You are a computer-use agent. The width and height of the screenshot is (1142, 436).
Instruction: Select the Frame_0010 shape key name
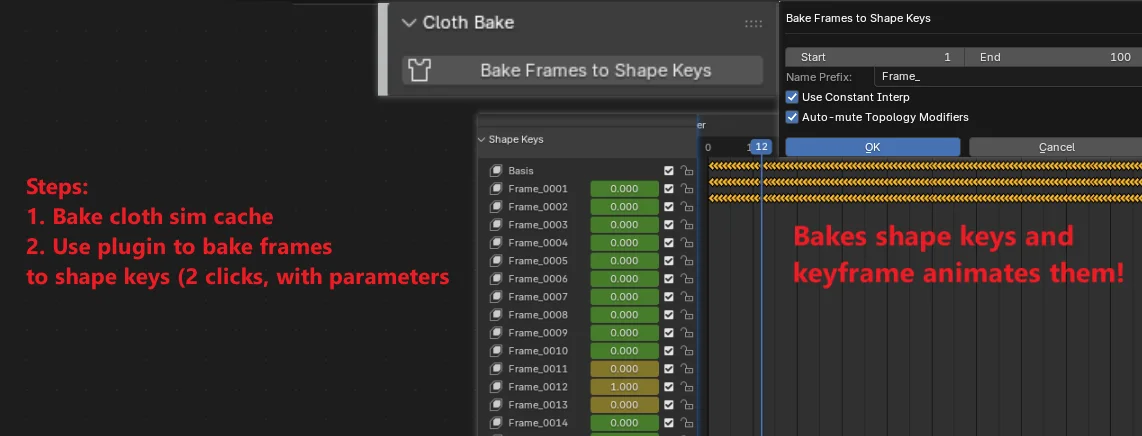click(x=537, y=351)
